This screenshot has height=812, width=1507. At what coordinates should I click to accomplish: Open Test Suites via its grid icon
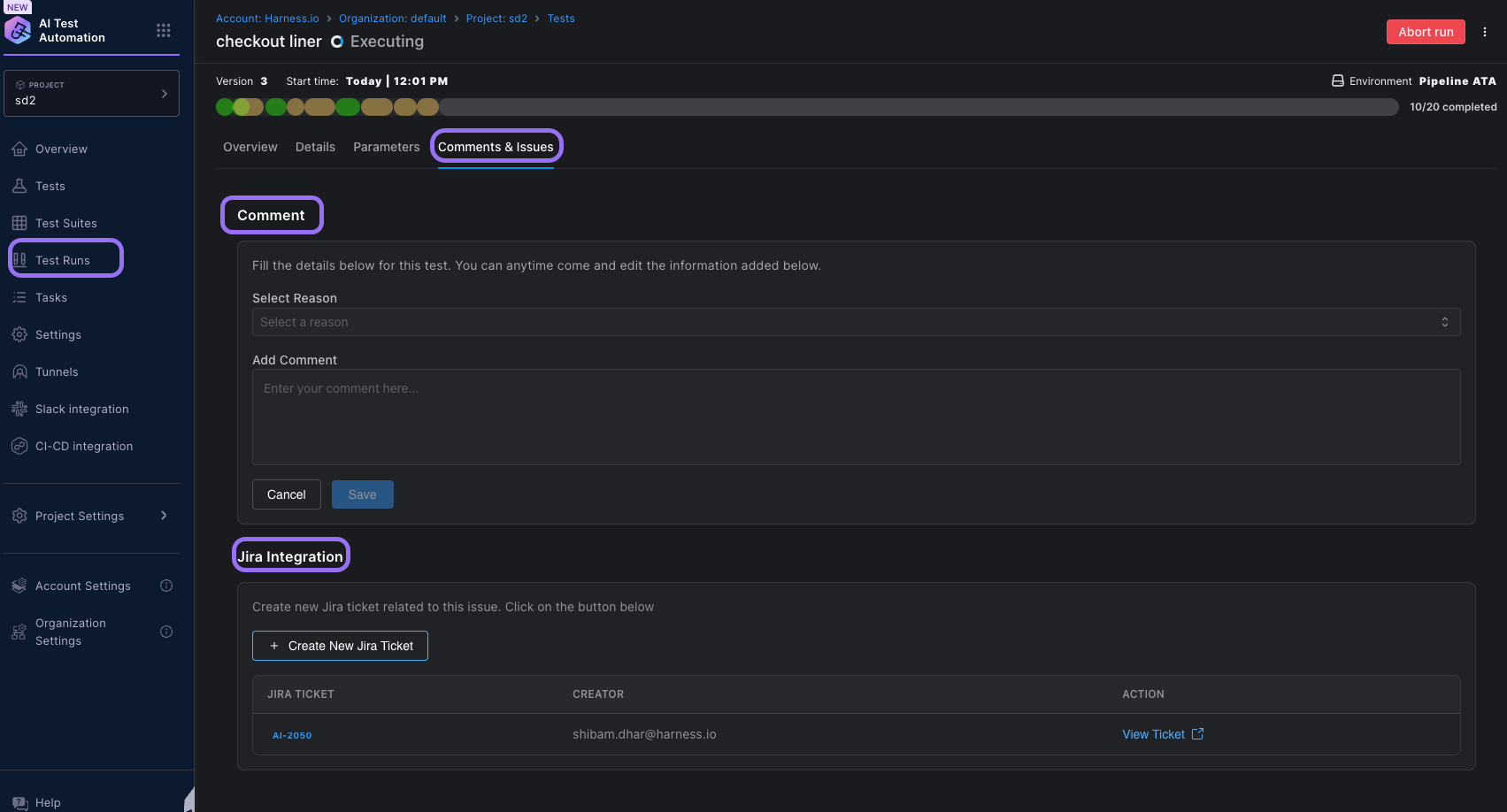pos(19,223)
